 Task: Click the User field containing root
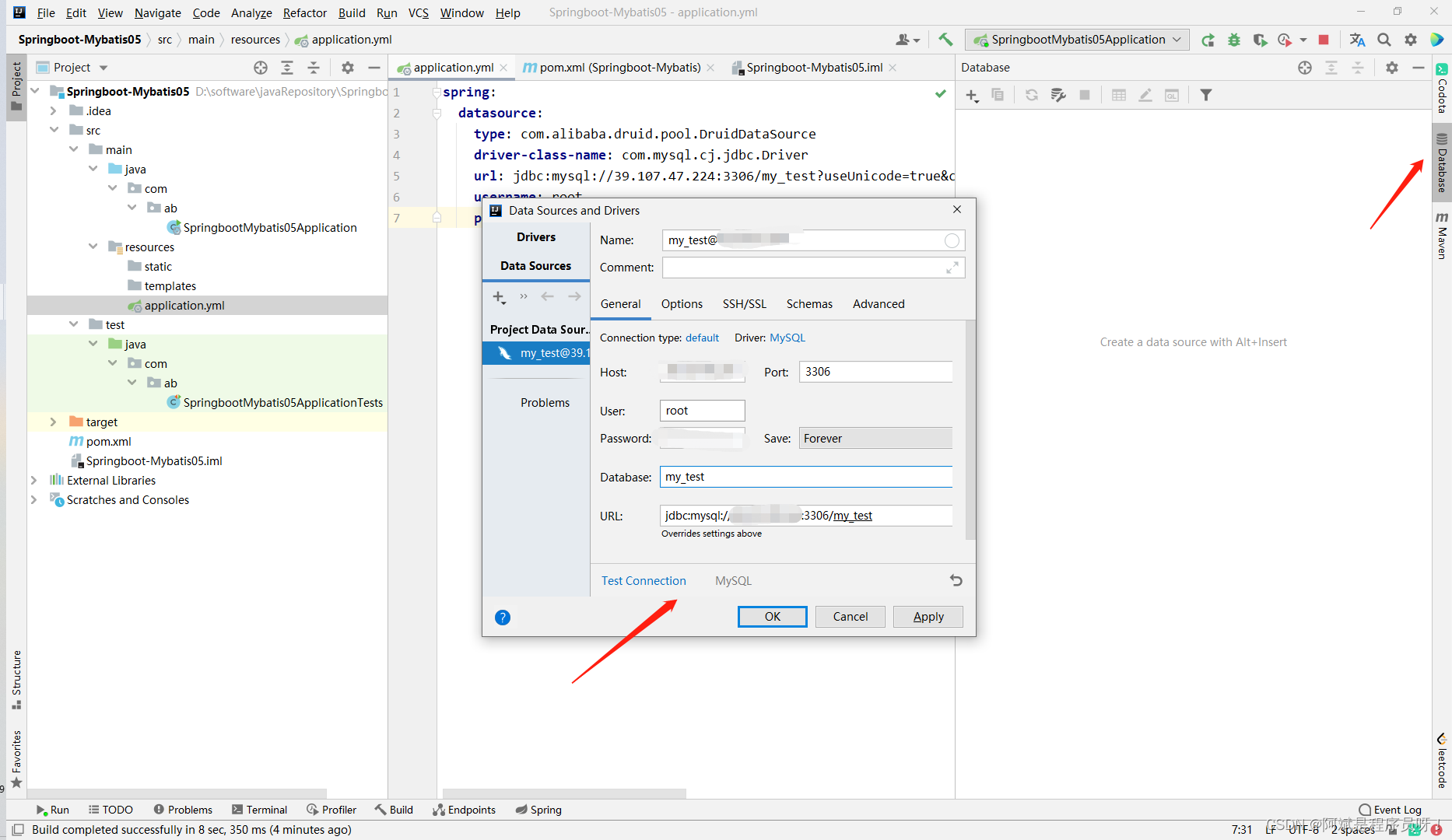(x=702, y=411)
